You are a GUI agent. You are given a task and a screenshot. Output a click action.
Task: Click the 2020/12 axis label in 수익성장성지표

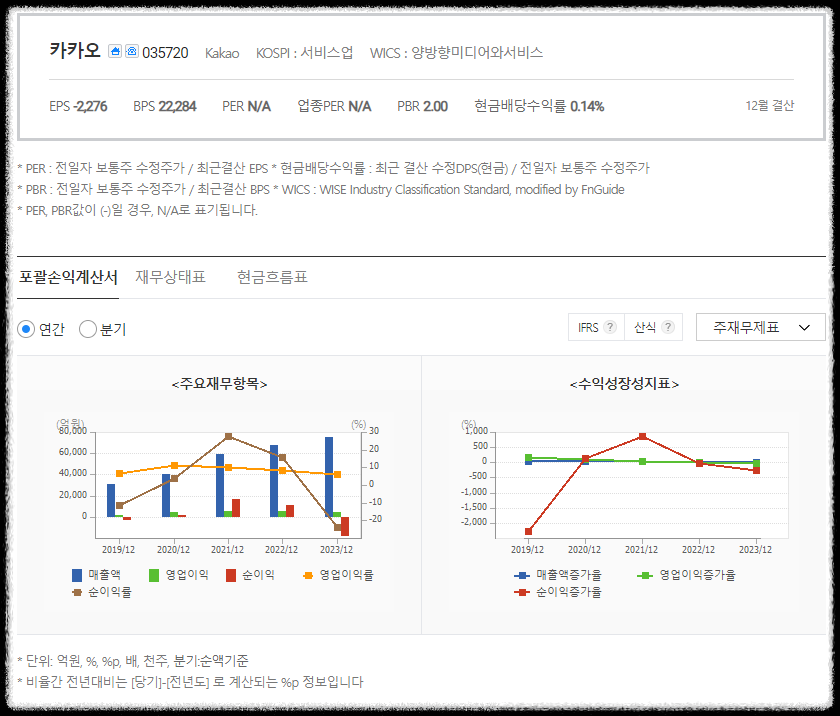pyautogui.click(x=584, y=549)
